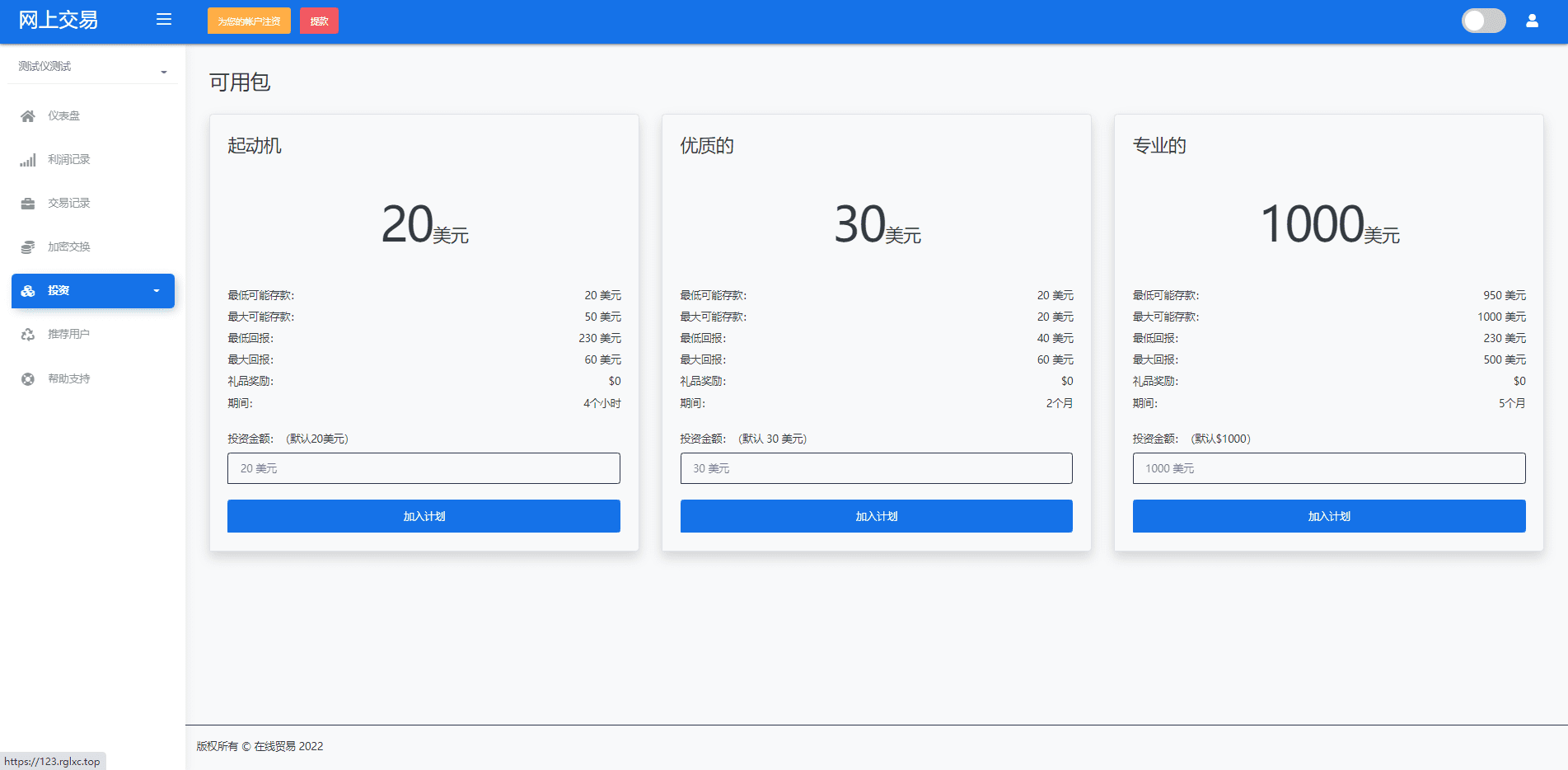Expand the 投资 menu caret arrow
This screenshot has height=770, width=1568.
tap(157, 291)
